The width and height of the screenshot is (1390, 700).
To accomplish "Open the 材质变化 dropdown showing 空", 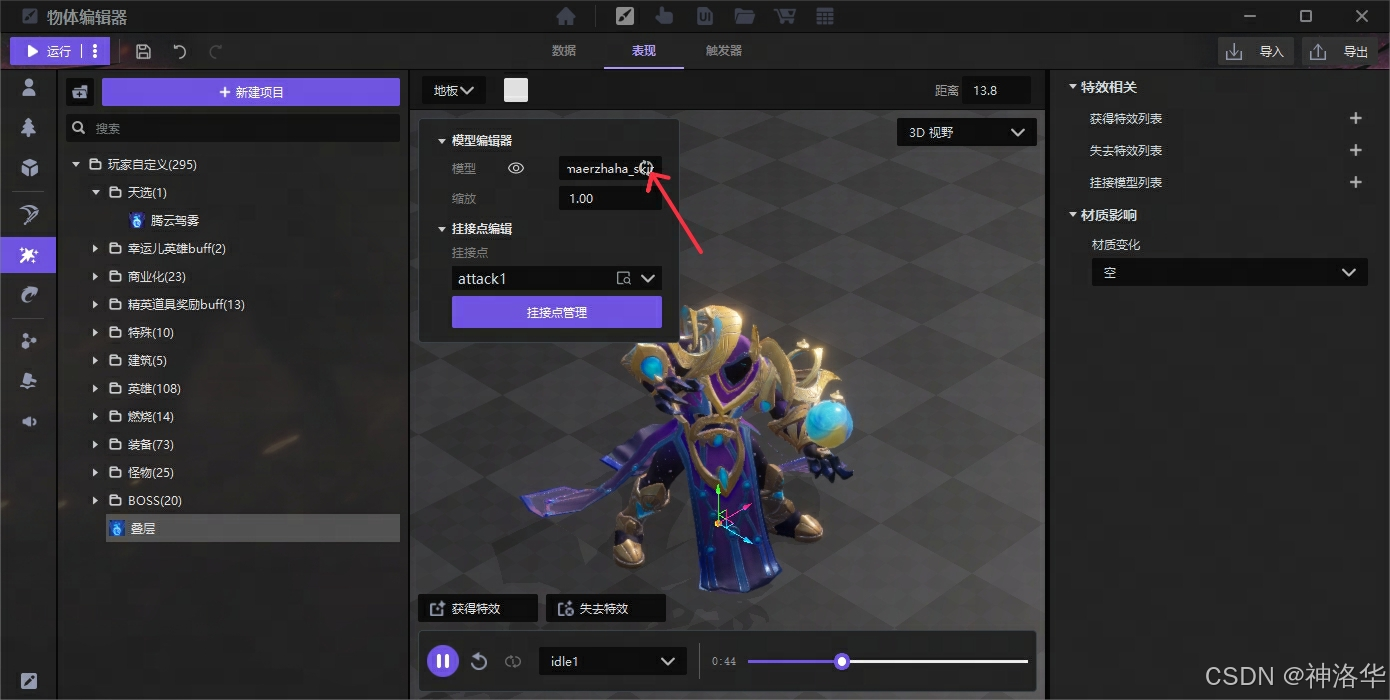I will [x=1229, y=272].
